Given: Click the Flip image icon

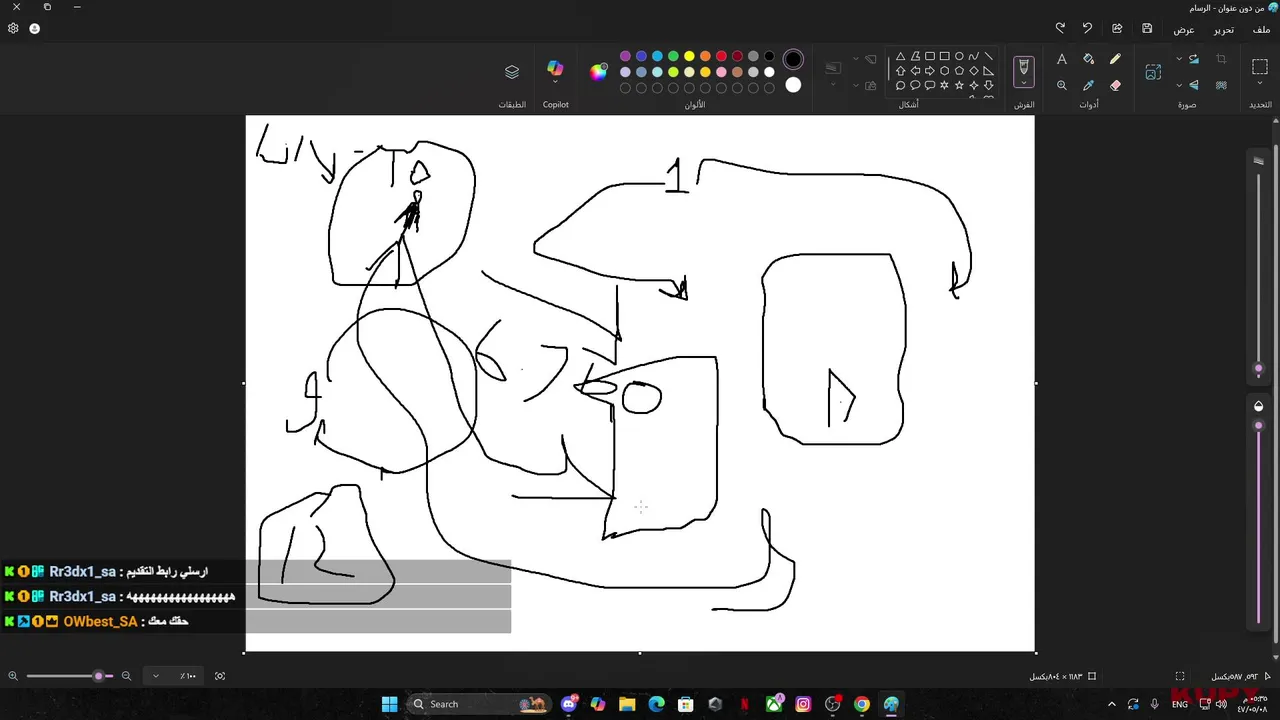Looking at the screenshot, I should [1193, 85].
